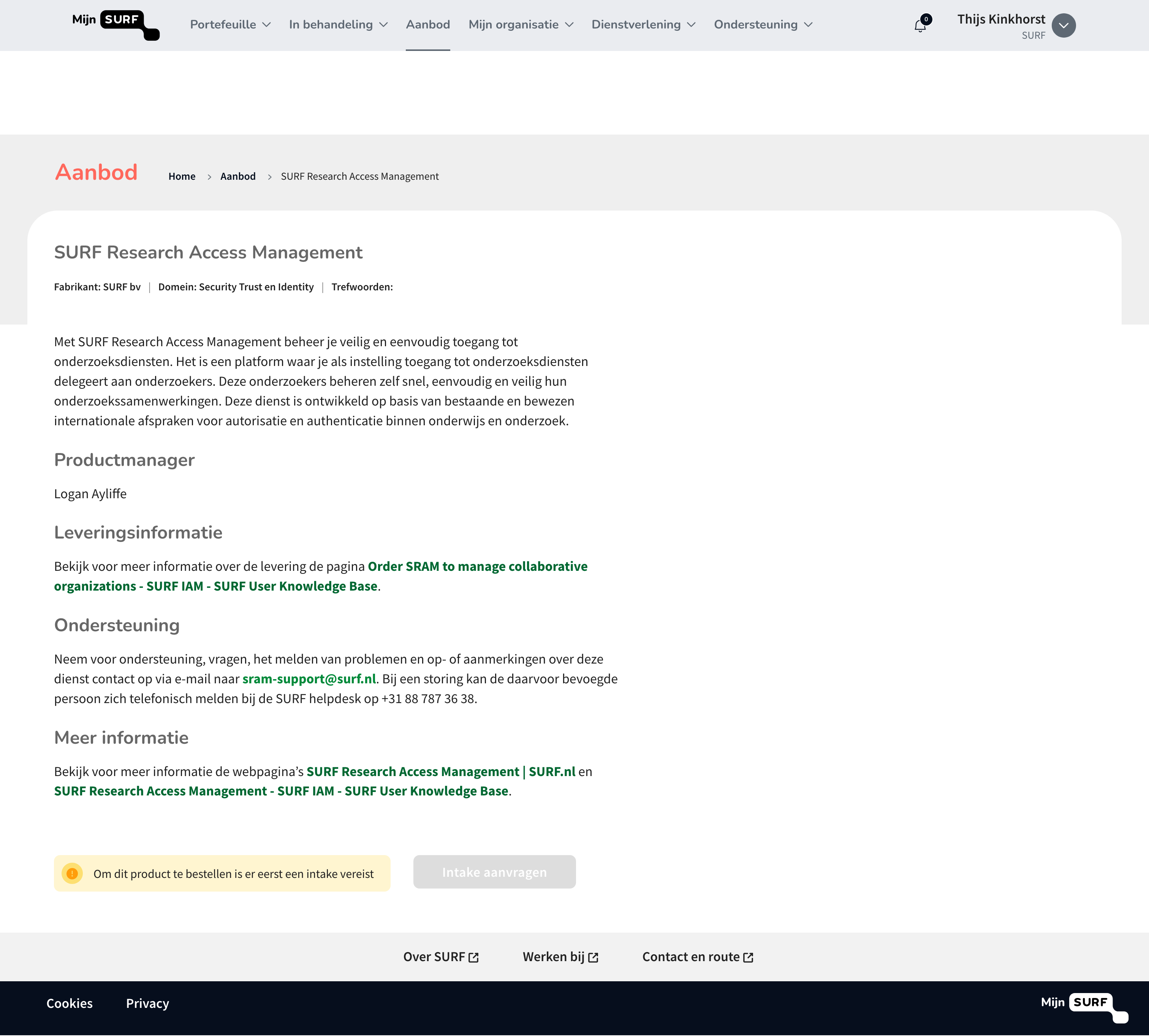Click Domein: Security Trust en Identity label
The image size is (1149, 1036).
point(236,287)
